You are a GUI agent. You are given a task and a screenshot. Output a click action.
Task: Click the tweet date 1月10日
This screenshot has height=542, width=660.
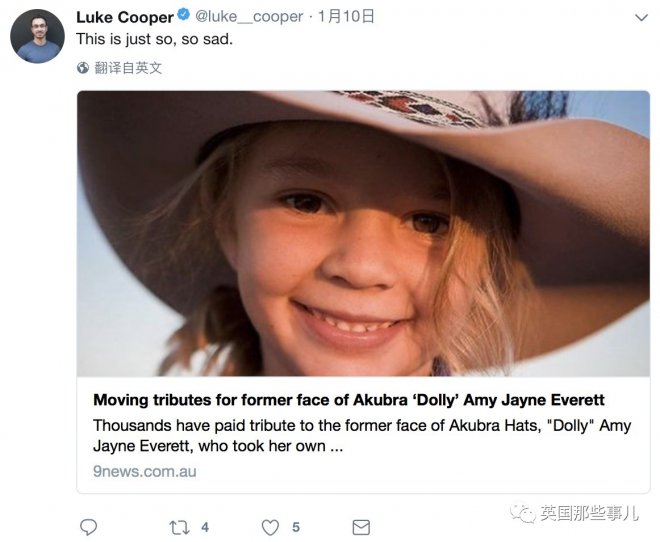click(x=347, y=17)
